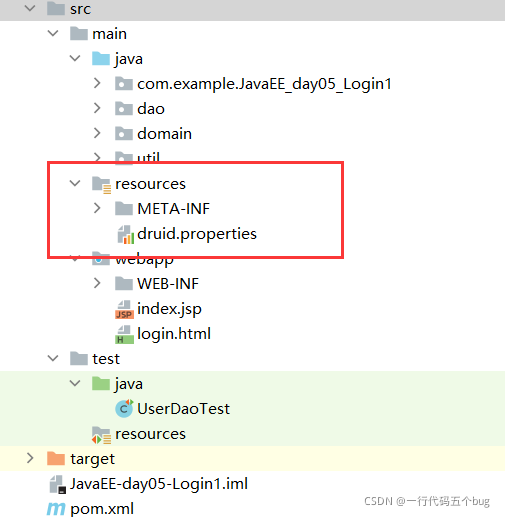Expand the com.example.JavaEE_day05_Login1 package
505x517 pixels.
97,83
